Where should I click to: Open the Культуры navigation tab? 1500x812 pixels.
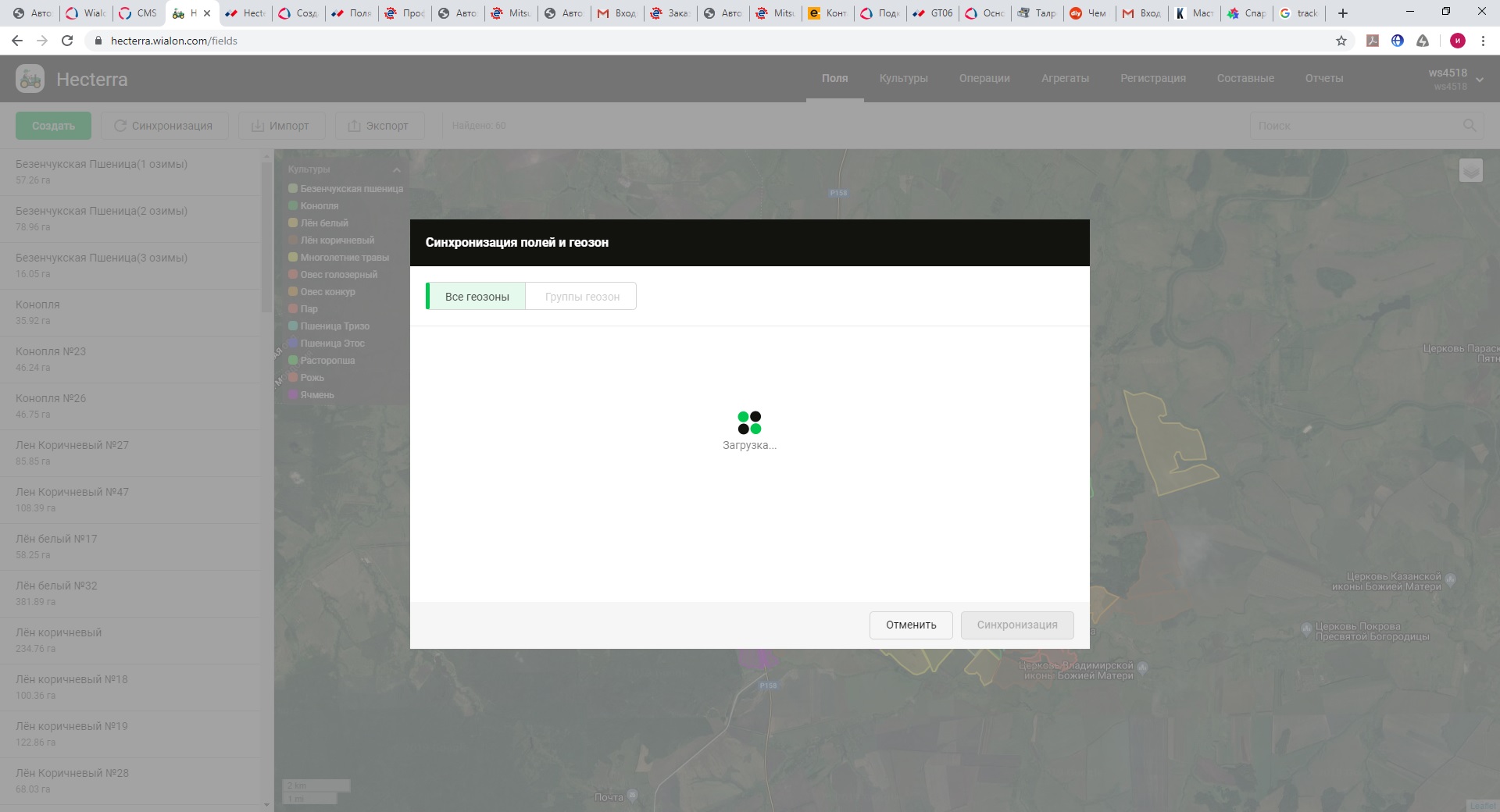(x=903, y=78)
